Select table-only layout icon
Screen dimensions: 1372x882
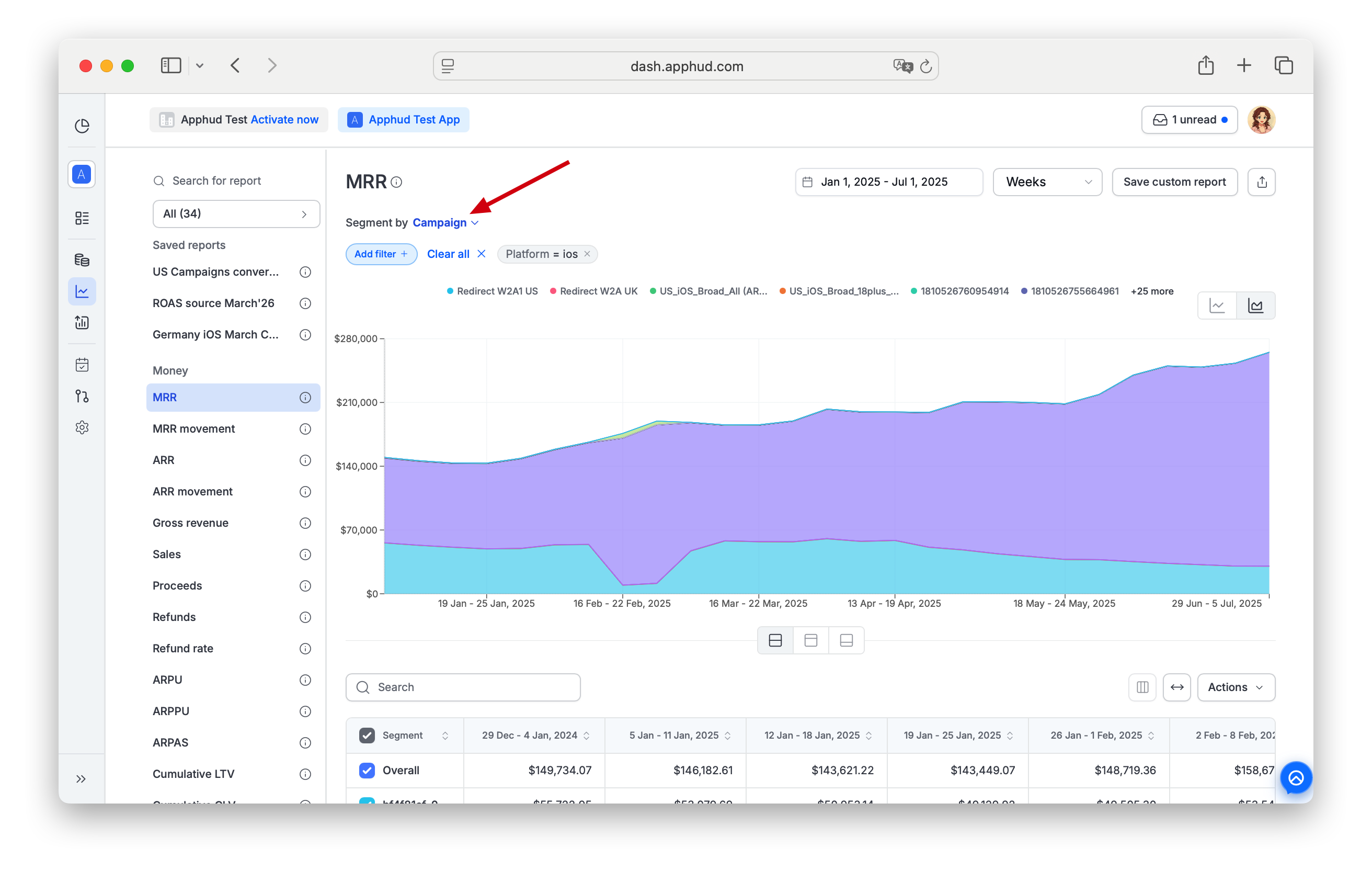pos(846,640)
